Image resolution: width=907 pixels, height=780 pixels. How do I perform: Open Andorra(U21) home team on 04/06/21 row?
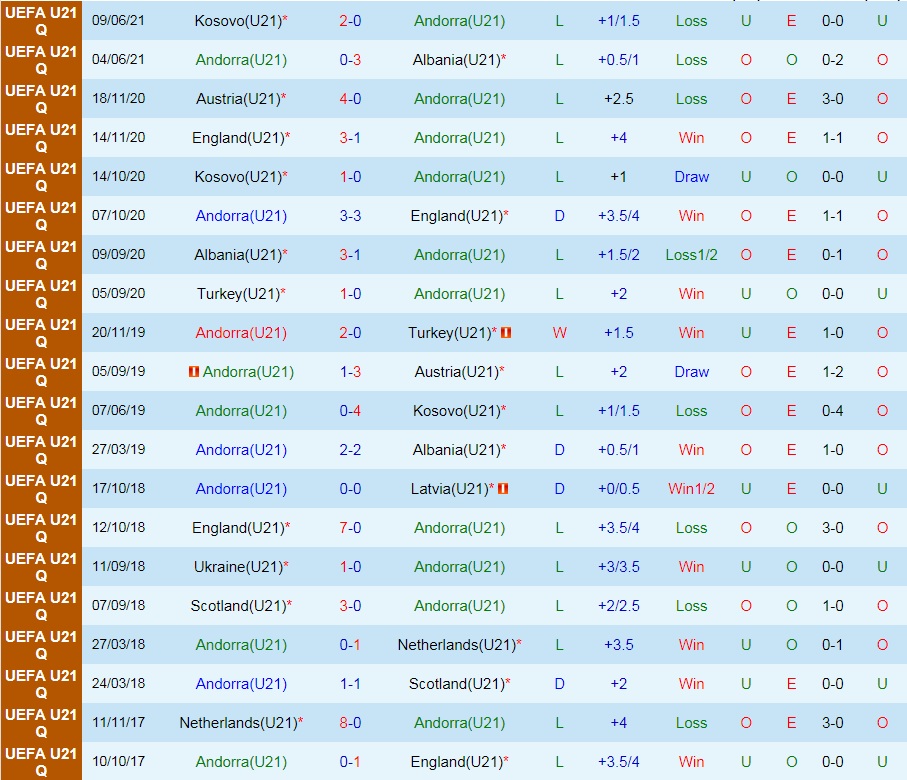click(x=241, y=60)
